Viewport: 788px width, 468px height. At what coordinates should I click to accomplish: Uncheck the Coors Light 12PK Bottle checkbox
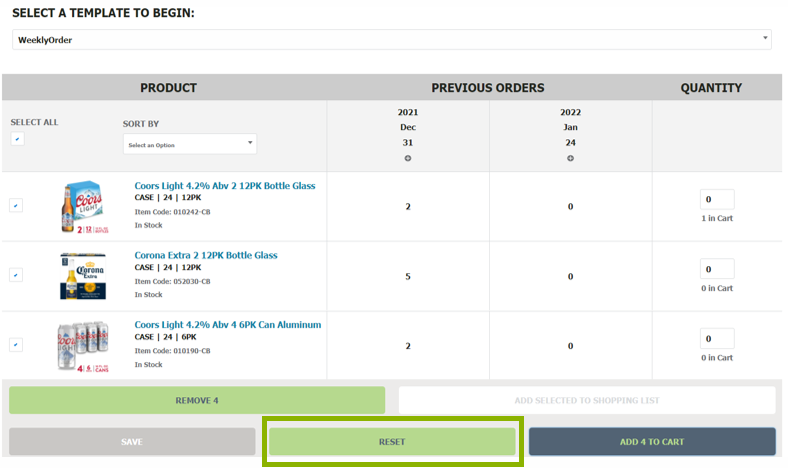(16, 206)
